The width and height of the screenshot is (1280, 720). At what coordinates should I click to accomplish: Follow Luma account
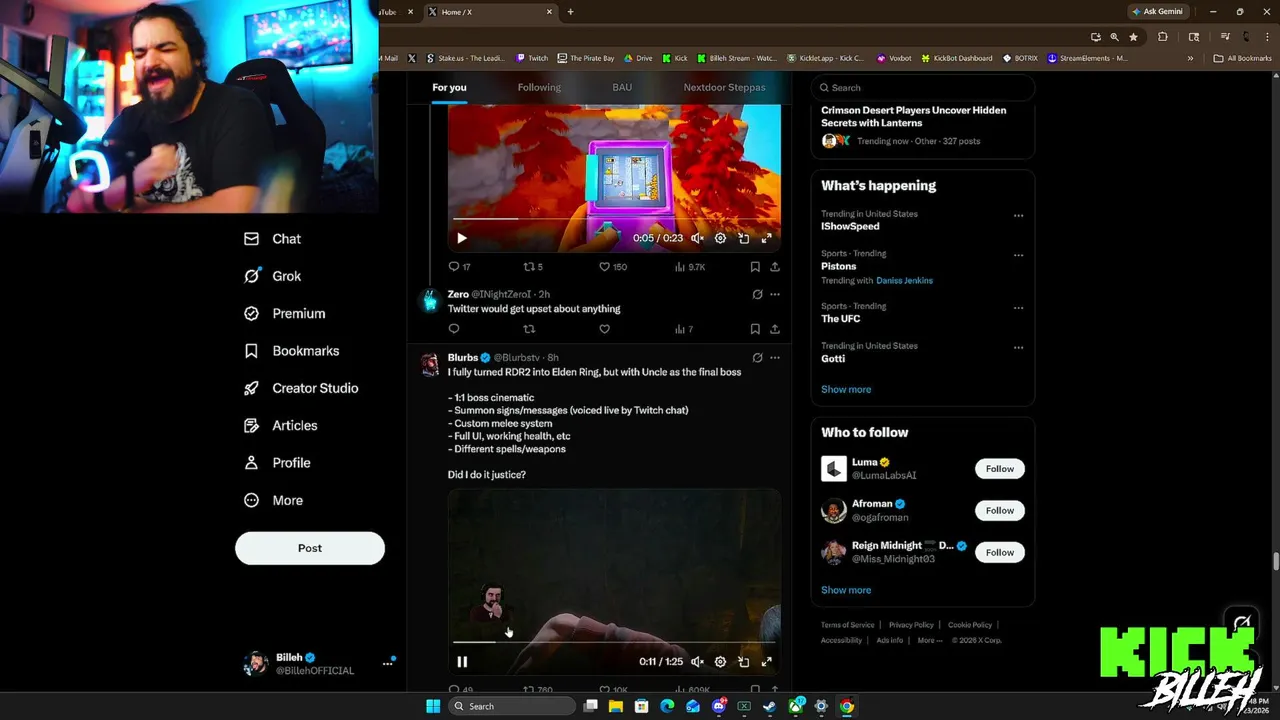[1000, 468]
